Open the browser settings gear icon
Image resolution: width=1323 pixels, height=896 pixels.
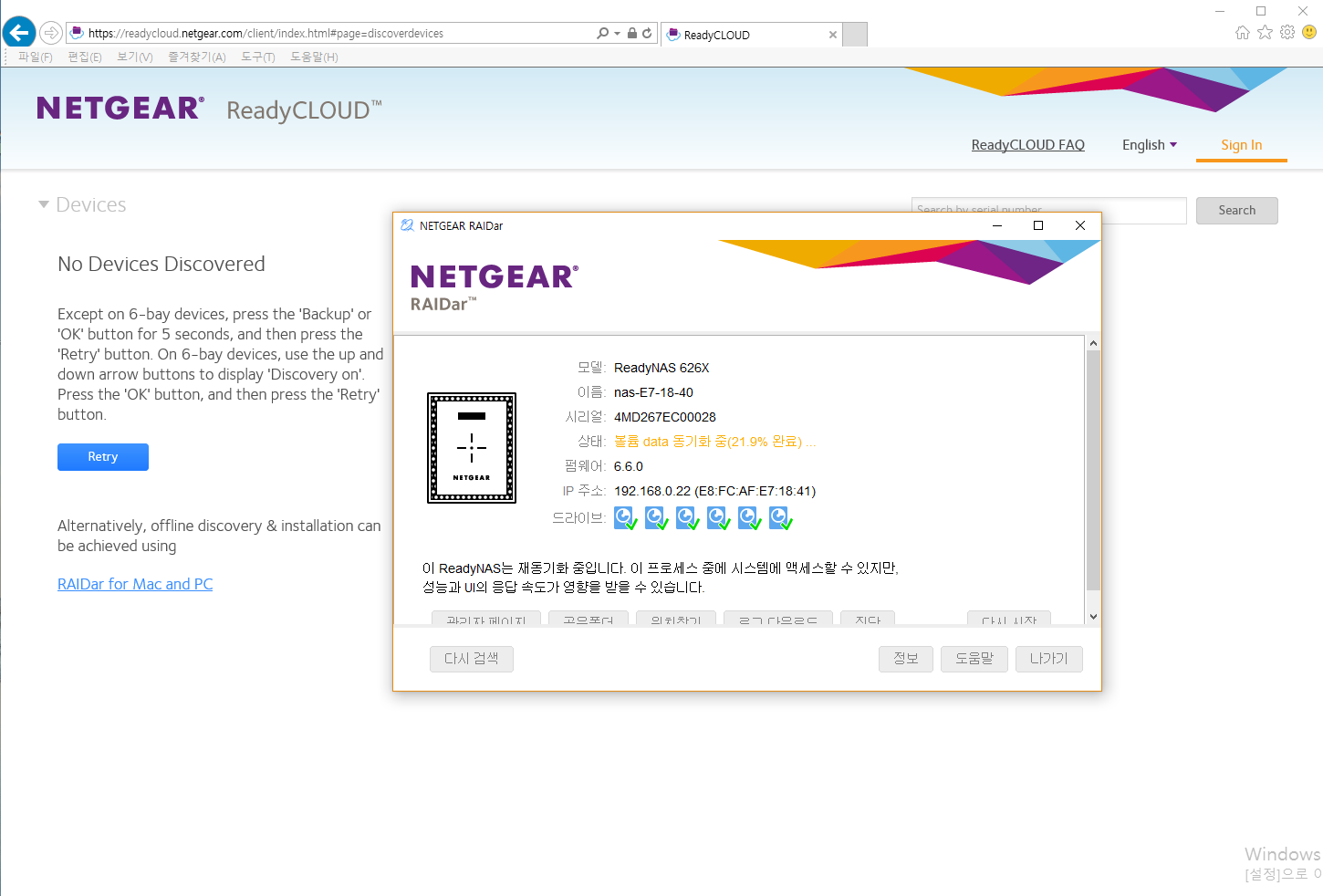click(1287, 33)
